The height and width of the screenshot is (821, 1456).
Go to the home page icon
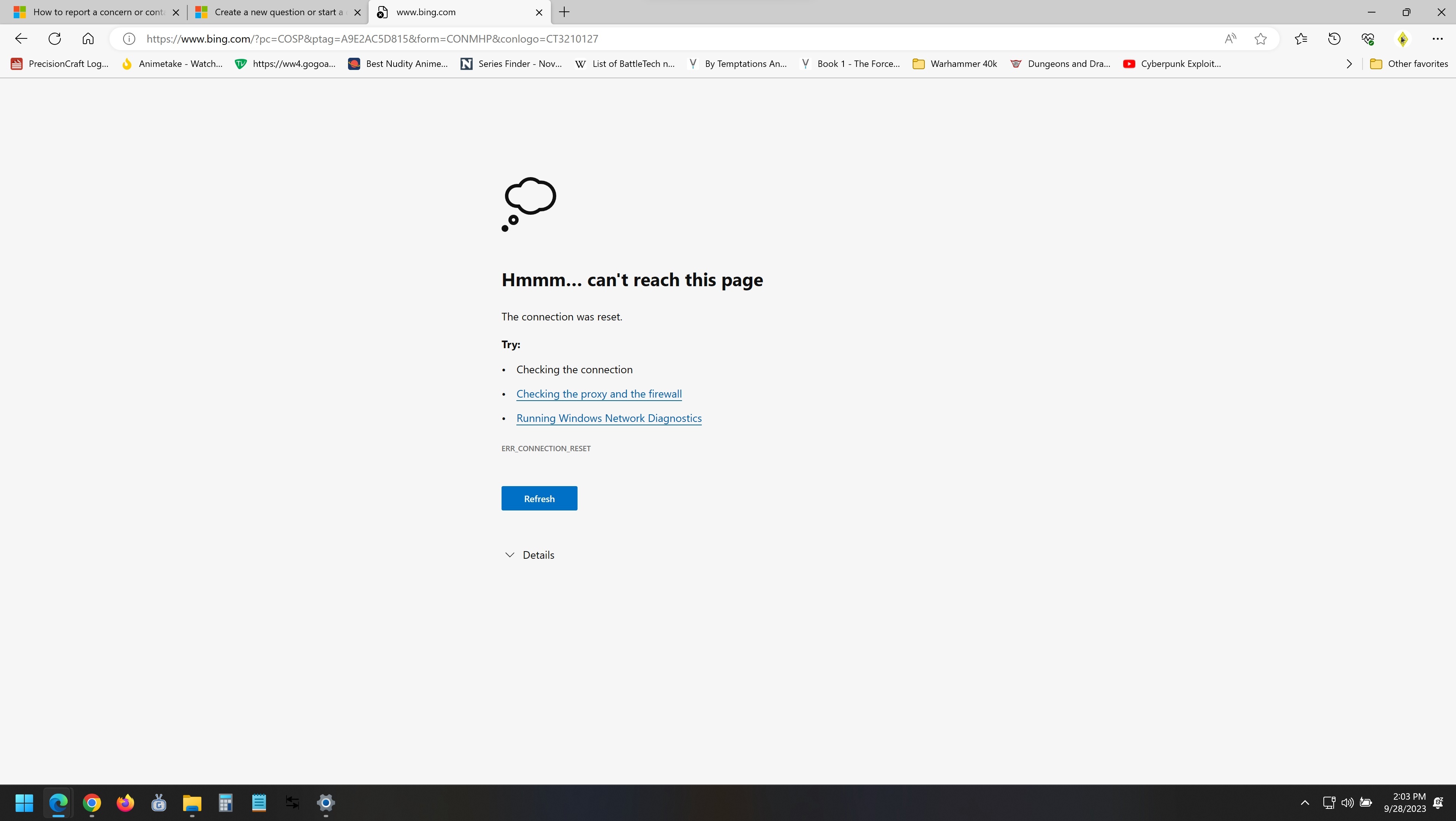(x=88, y=38)
